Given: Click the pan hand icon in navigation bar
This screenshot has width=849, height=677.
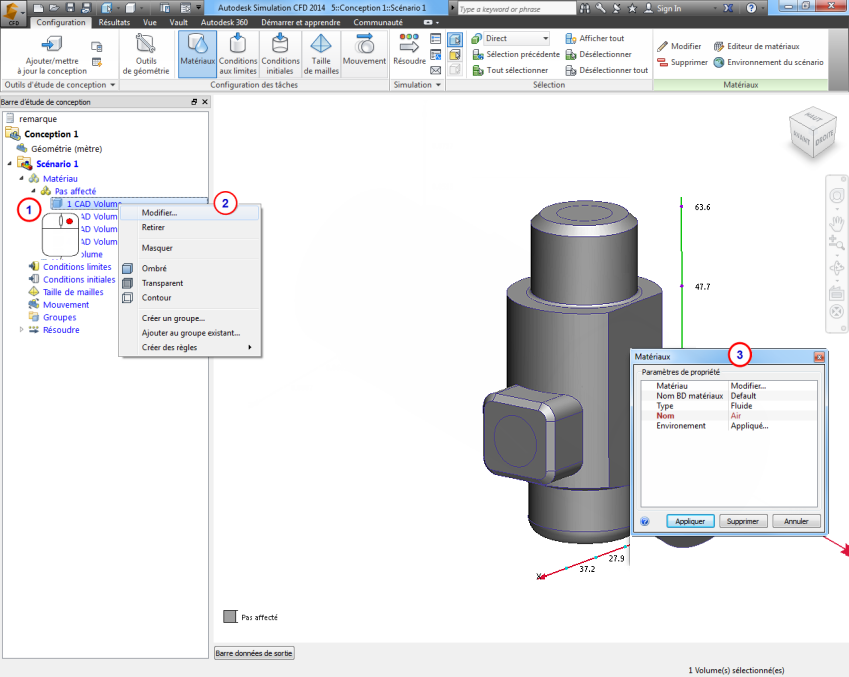Looking at the screenshot, I should point(837,222).
